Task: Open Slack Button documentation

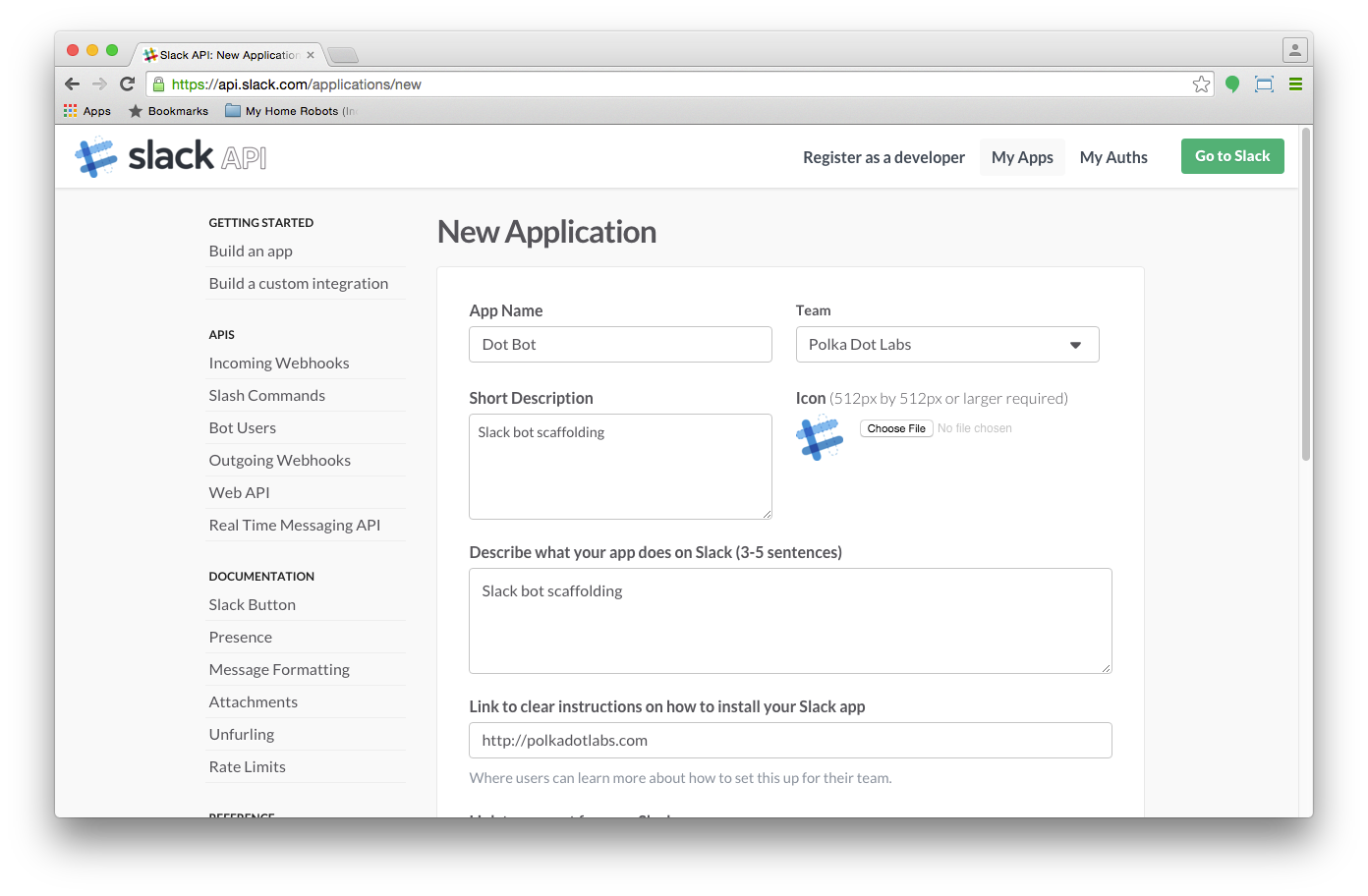Action: (253, 605)
